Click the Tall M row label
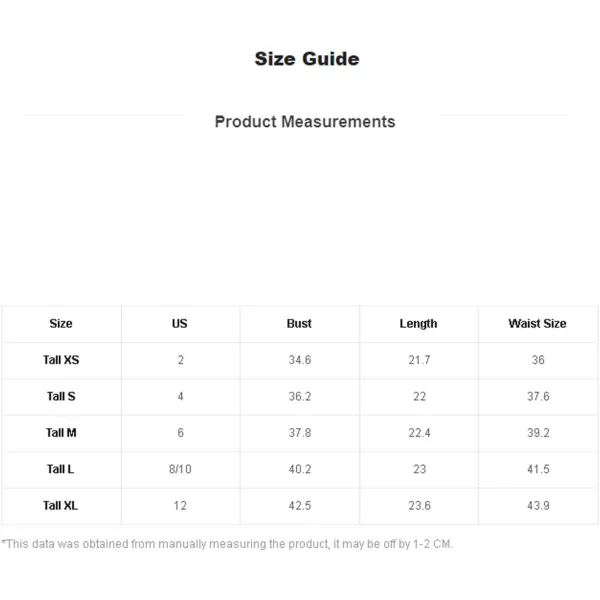Image resolution: width=600 pixels, height=600 pixels. pyautogui.click(x=61, y=433)
